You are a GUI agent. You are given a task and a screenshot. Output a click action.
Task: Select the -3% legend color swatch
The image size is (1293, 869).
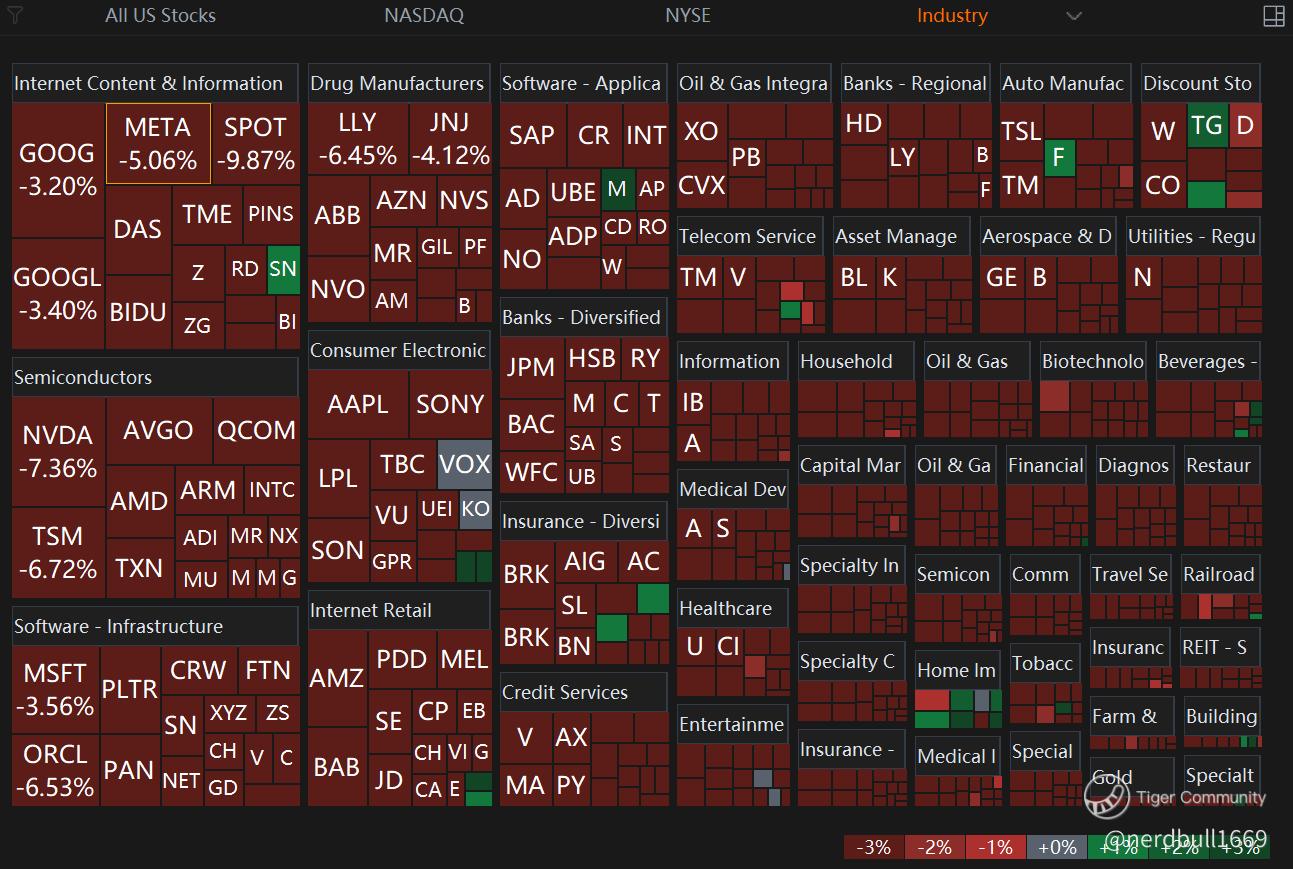(x=874, y=847)
